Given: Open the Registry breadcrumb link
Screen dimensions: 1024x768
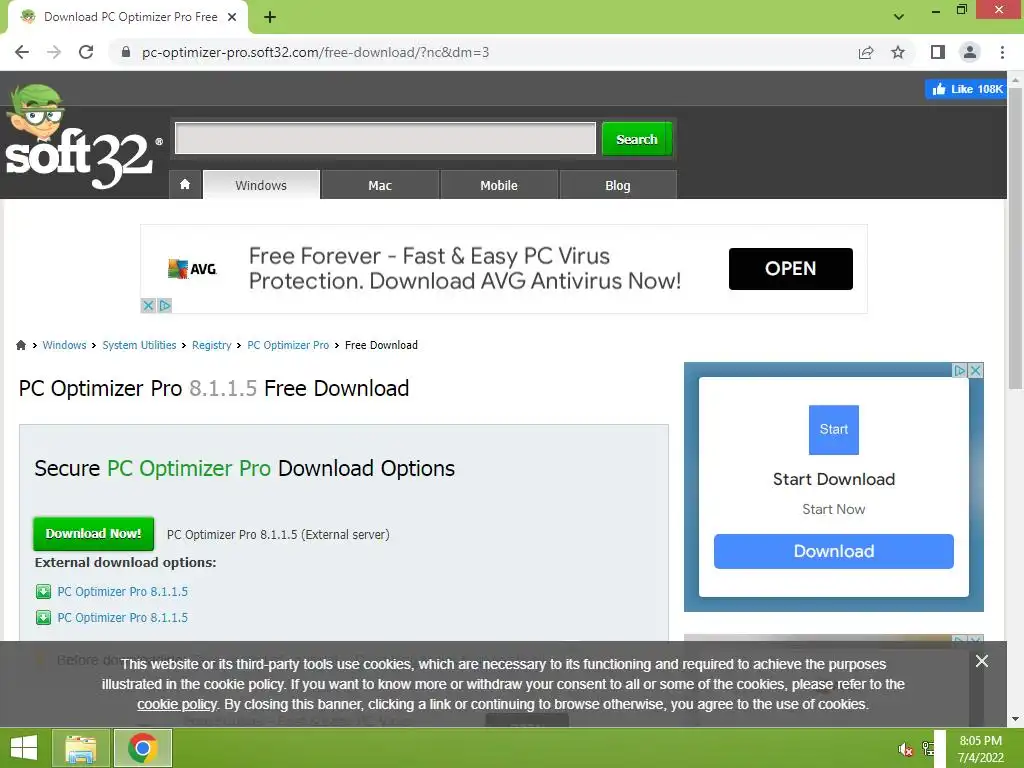Looking at the screenshot, I should point(212,345).
